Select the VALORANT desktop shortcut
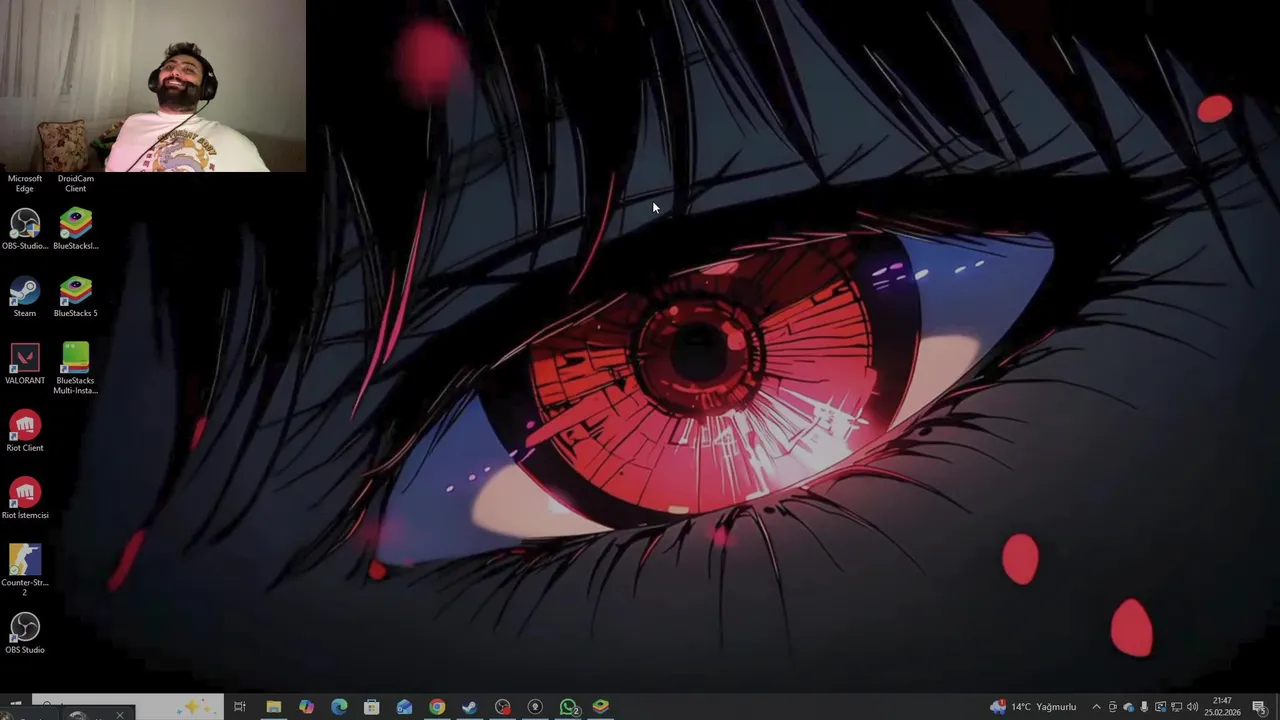The image size is (1280, 720). 25,364
